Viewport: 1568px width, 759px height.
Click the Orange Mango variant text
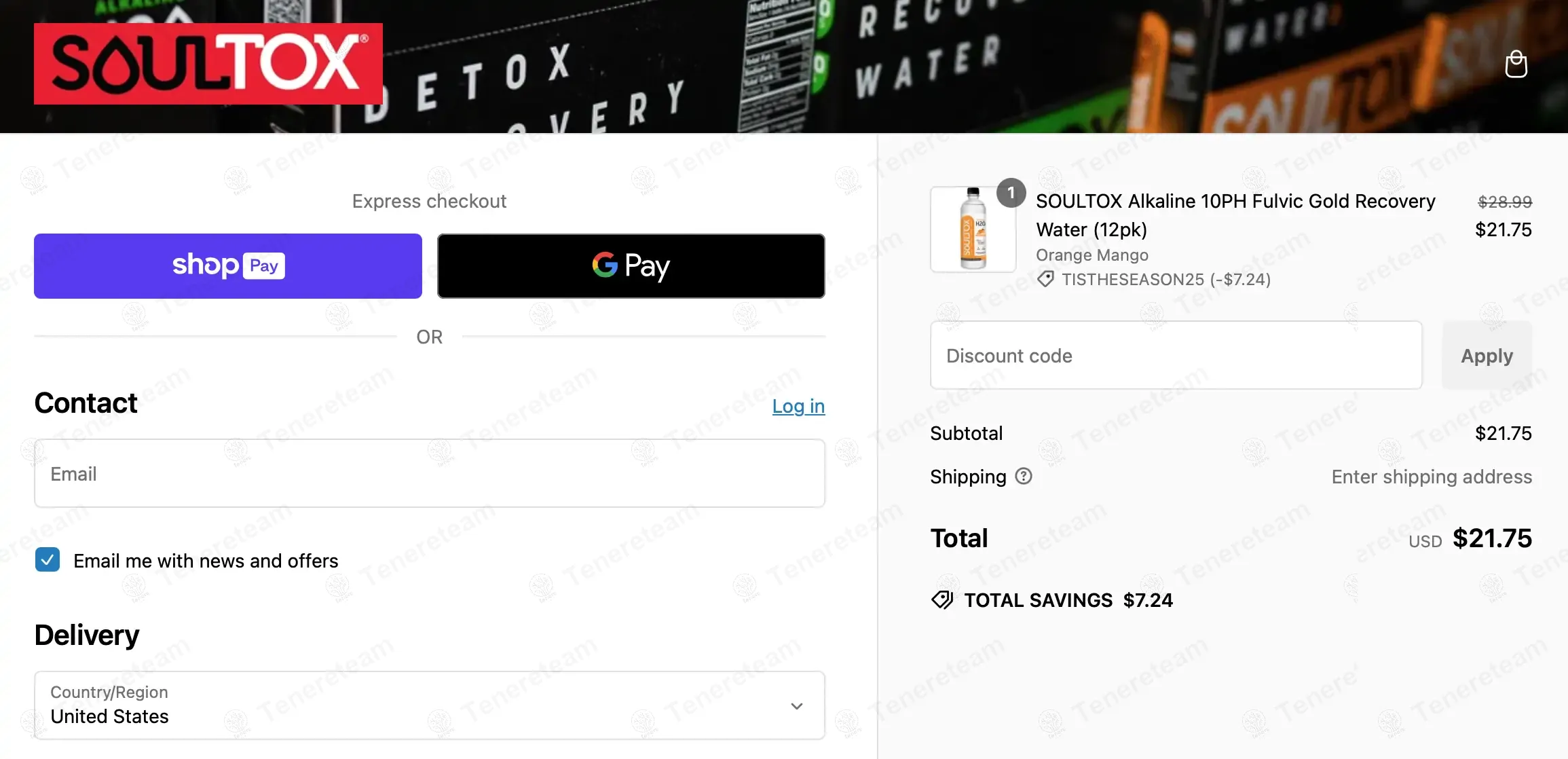pyautogui.click(x=1092, y=255)
